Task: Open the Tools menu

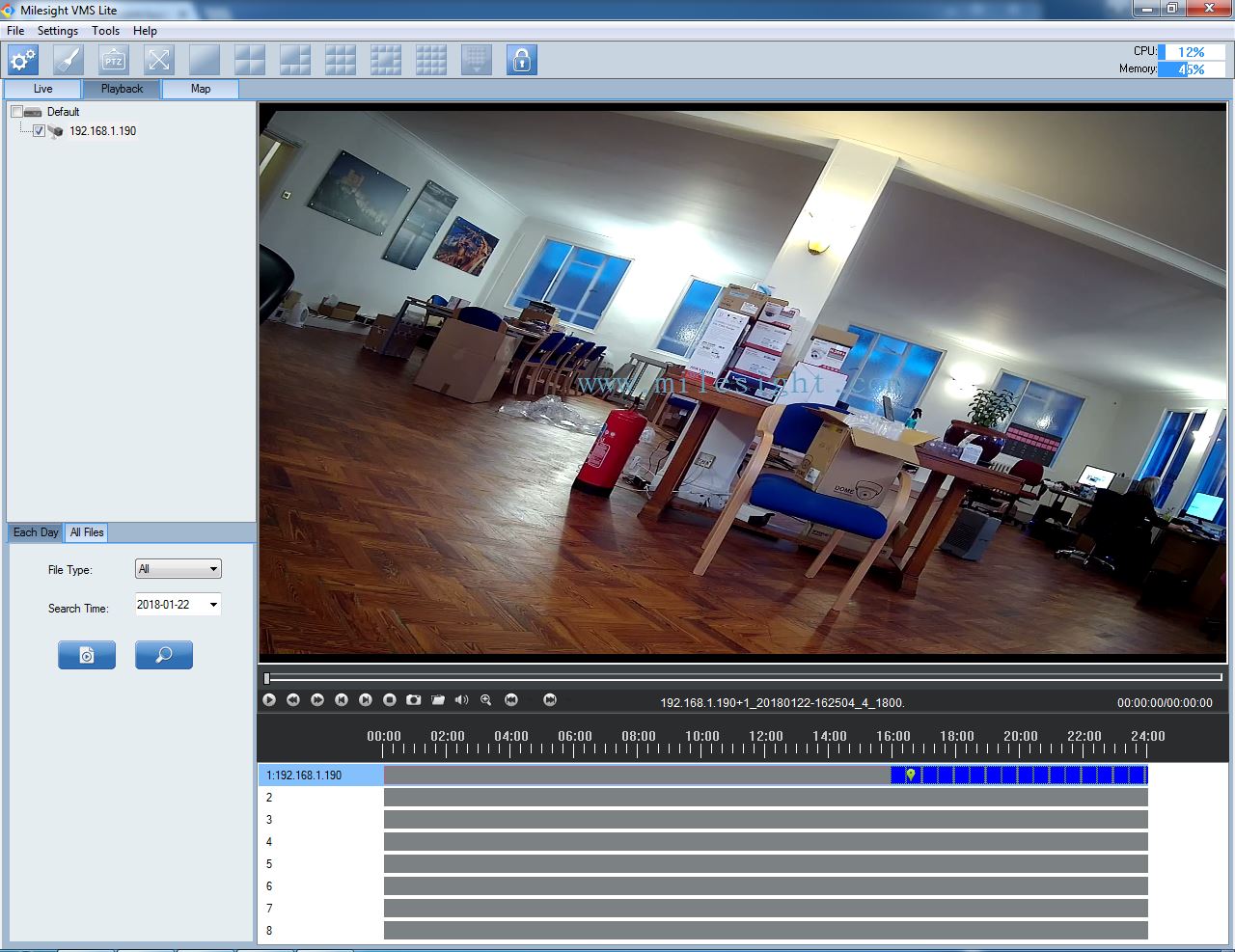Action: point(105,30)
